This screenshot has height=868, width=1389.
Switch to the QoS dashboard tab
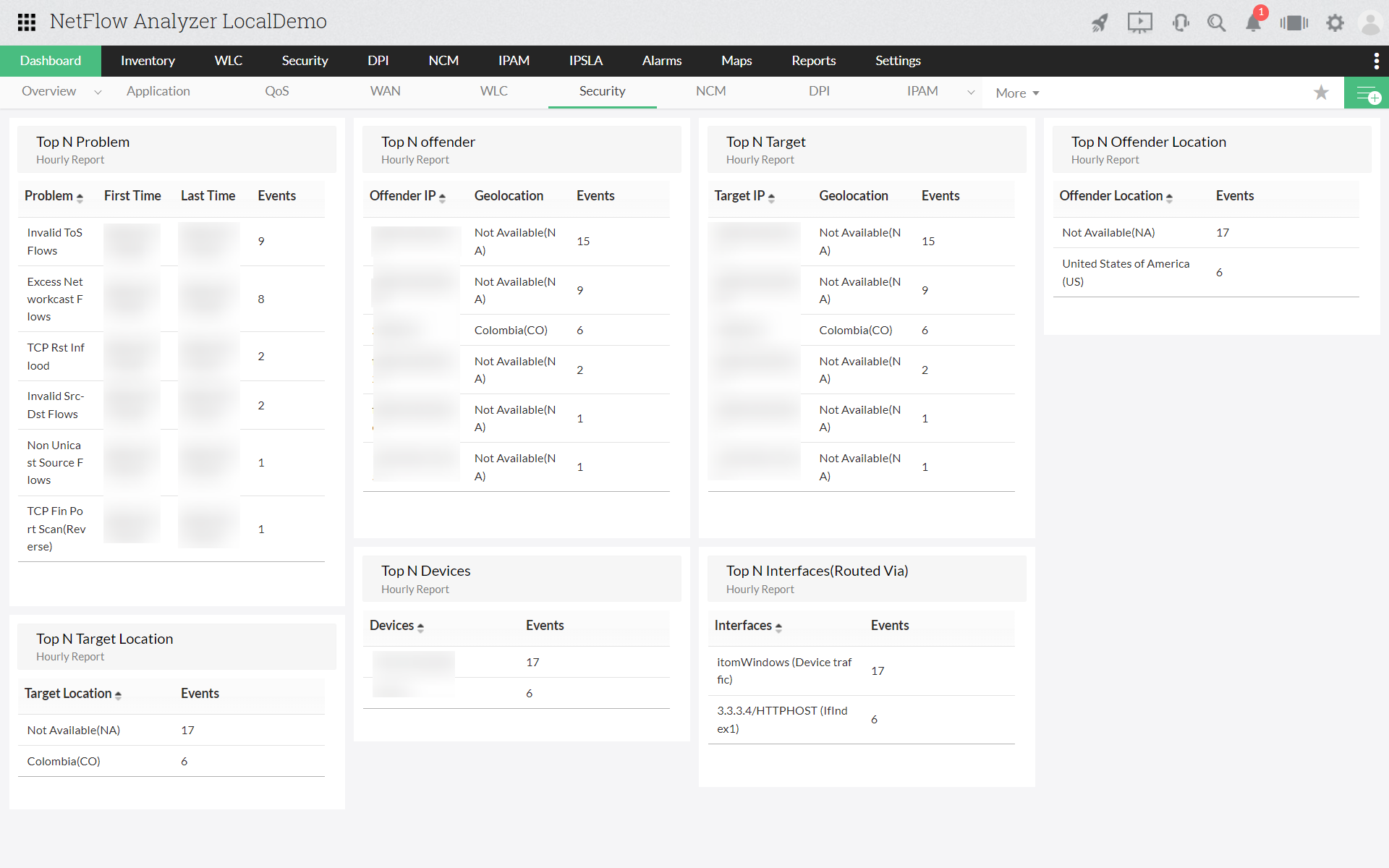click(276, 91)
